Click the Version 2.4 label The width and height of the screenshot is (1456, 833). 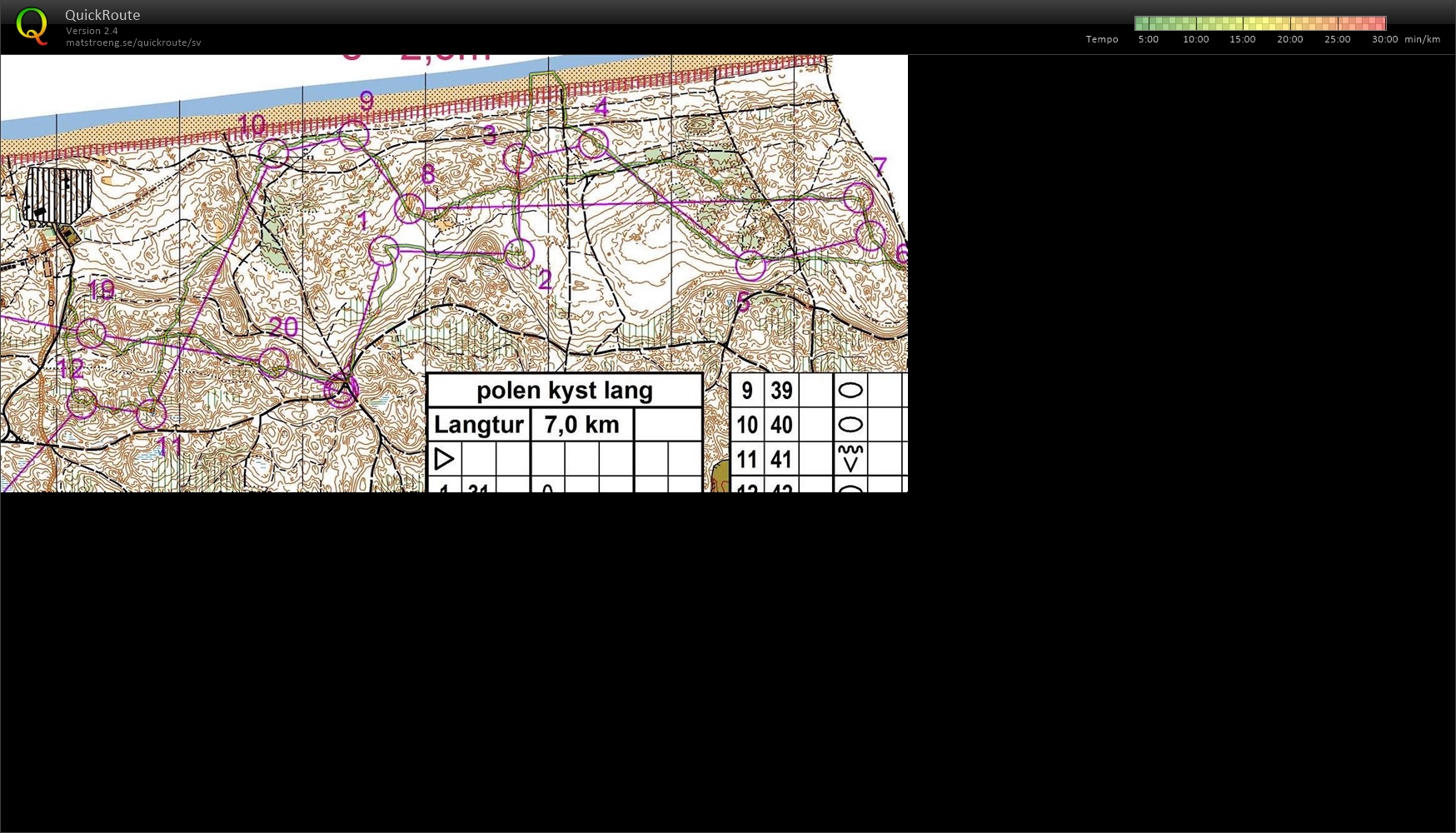click(92, 31)
